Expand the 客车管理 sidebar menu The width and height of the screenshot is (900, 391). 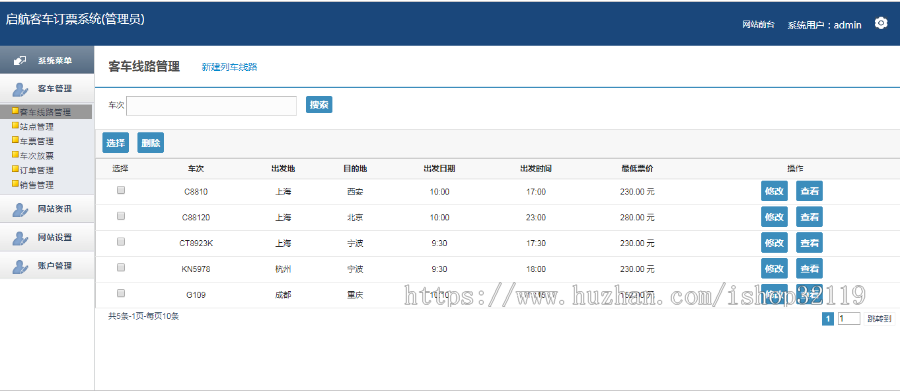coord(47,89)
